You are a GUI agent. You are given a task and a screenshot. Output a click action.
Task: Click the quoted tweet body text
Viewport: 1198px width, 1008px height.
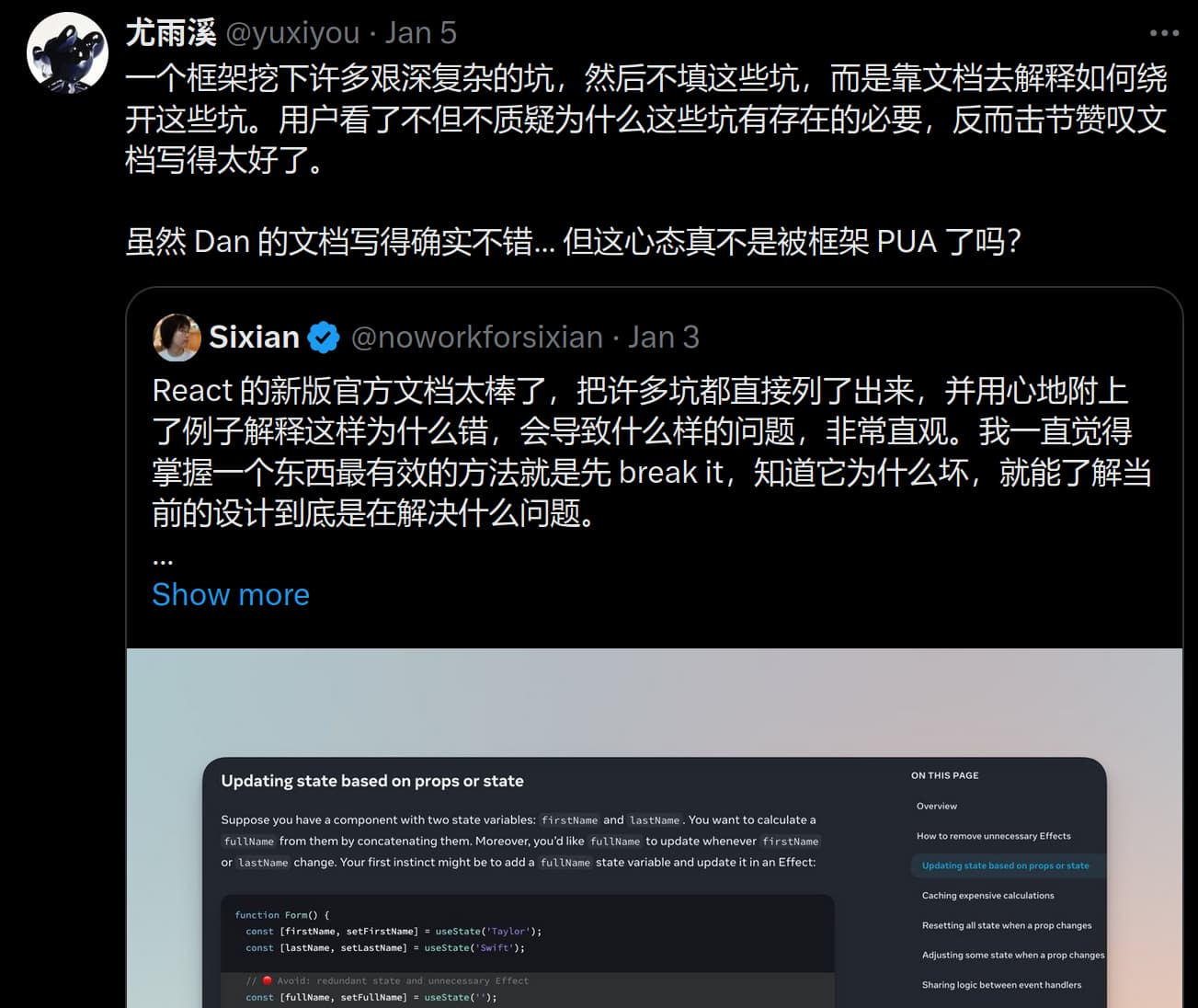pos(652,452)
